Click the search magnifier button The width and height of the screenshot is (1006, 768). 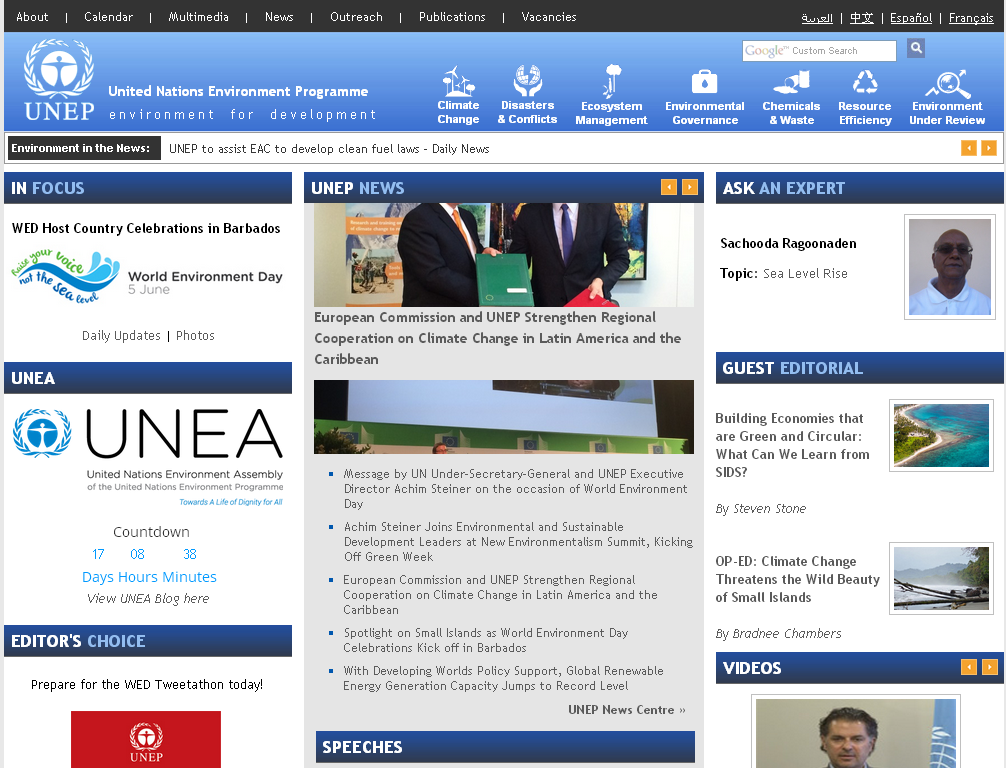pos(916,48)
